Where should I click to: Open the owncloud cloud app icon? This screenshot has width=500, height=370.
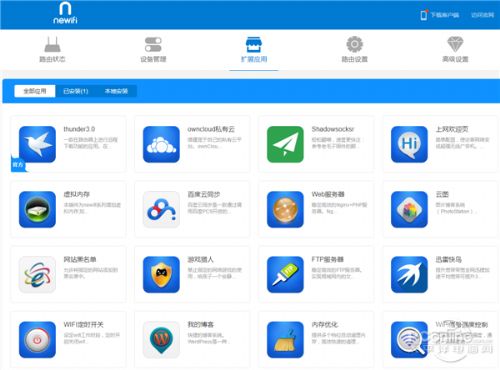[161, 144]
